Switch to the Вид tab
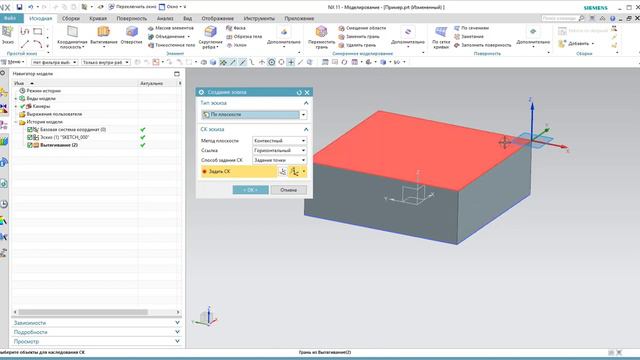Image resolution: width=640 pixels, height=360 pixels. tap(187, 18)
